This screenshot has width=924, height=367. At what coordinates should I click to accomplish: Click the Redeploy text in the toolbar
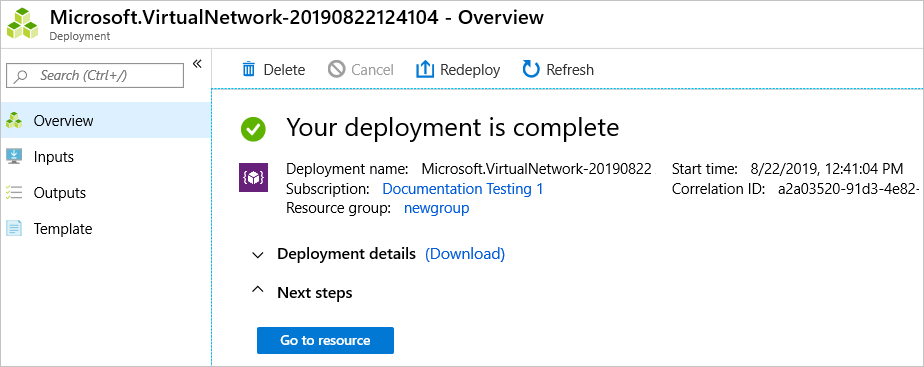click(470, 70)
